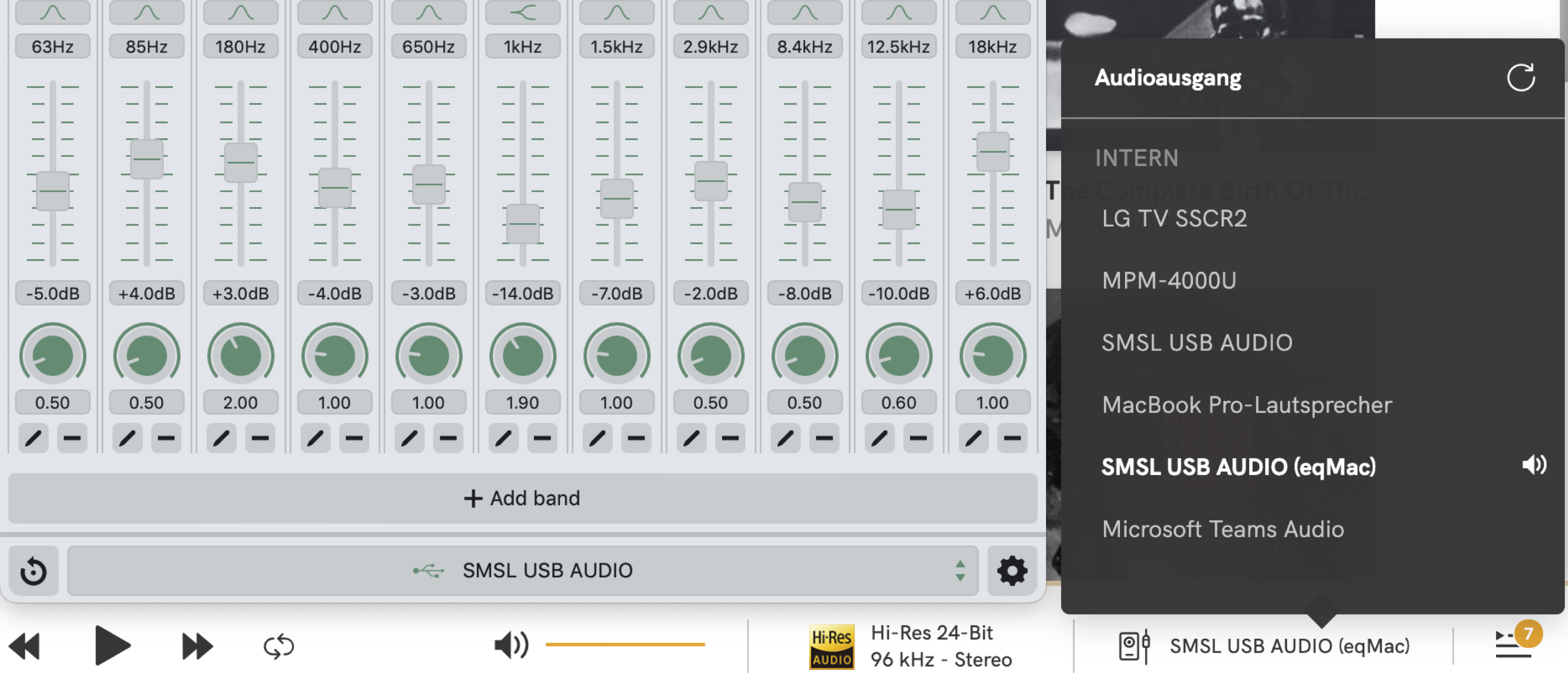This screenshot has width=1568, height=700.
Task: Select Microsoft Teams Audio output
Action: tap(1223, 529)
